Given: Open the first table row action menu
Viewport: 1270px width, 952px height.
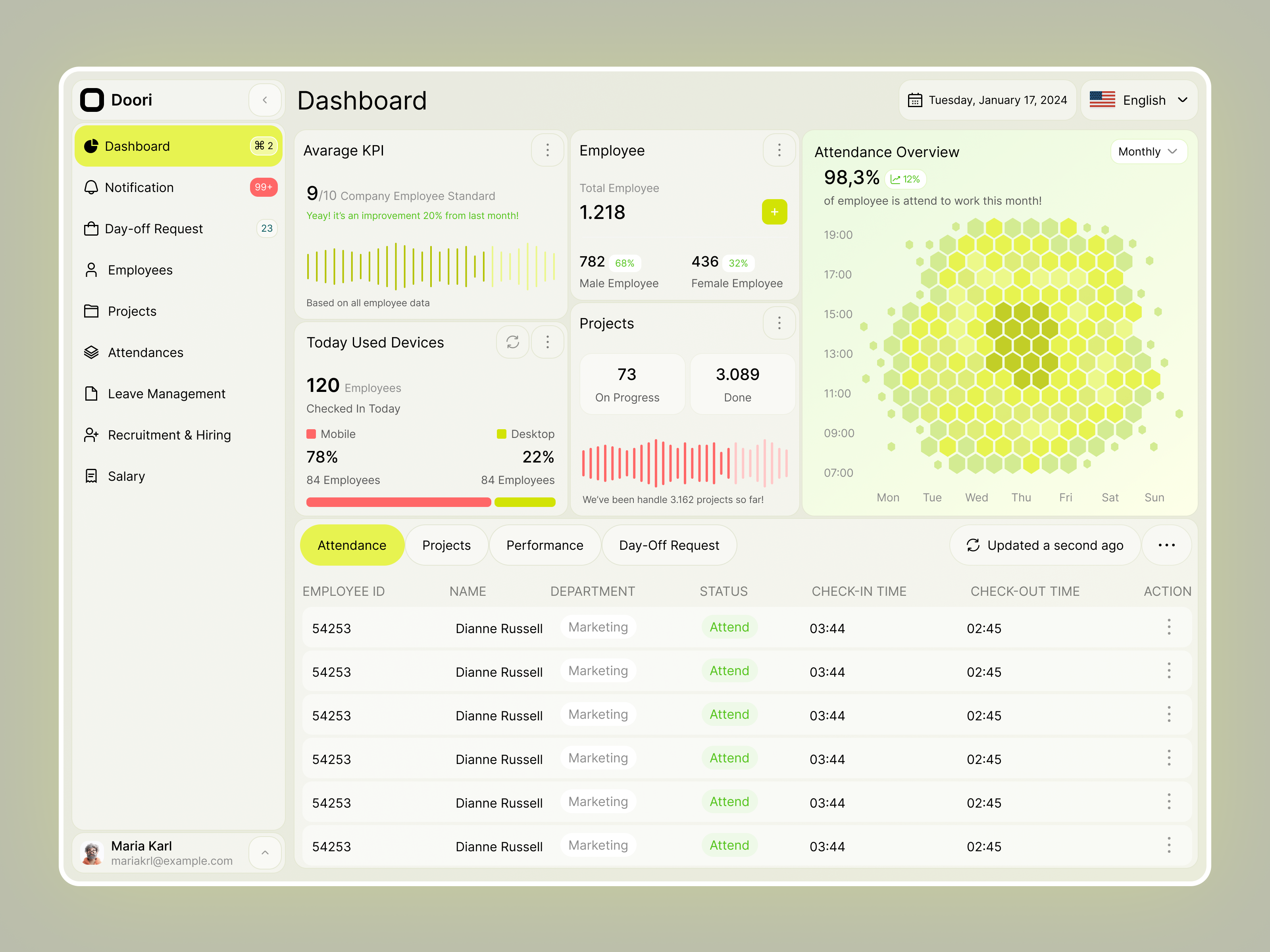Looking at the screenshot, I should (x=1168, y=627).
